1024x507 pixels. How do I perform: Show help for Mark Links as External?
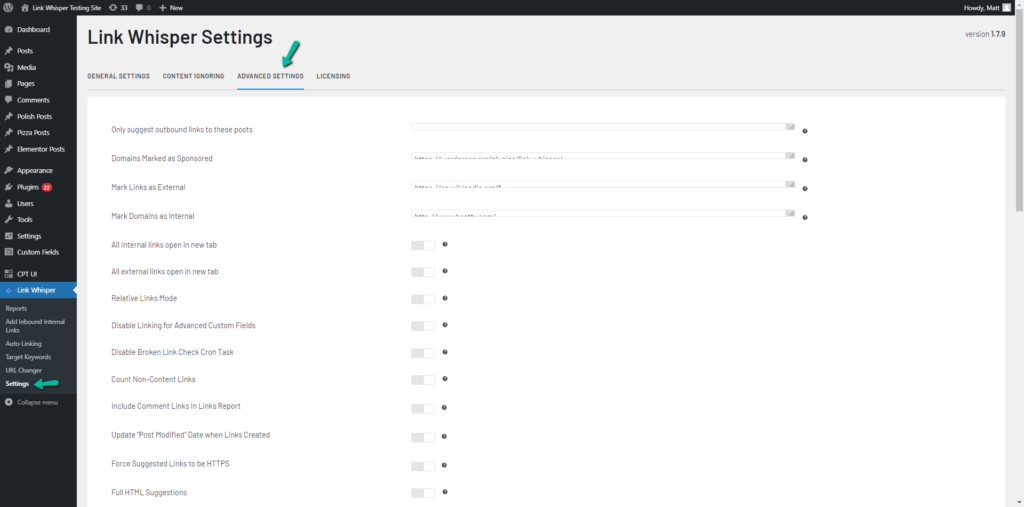tap(805, 188)
